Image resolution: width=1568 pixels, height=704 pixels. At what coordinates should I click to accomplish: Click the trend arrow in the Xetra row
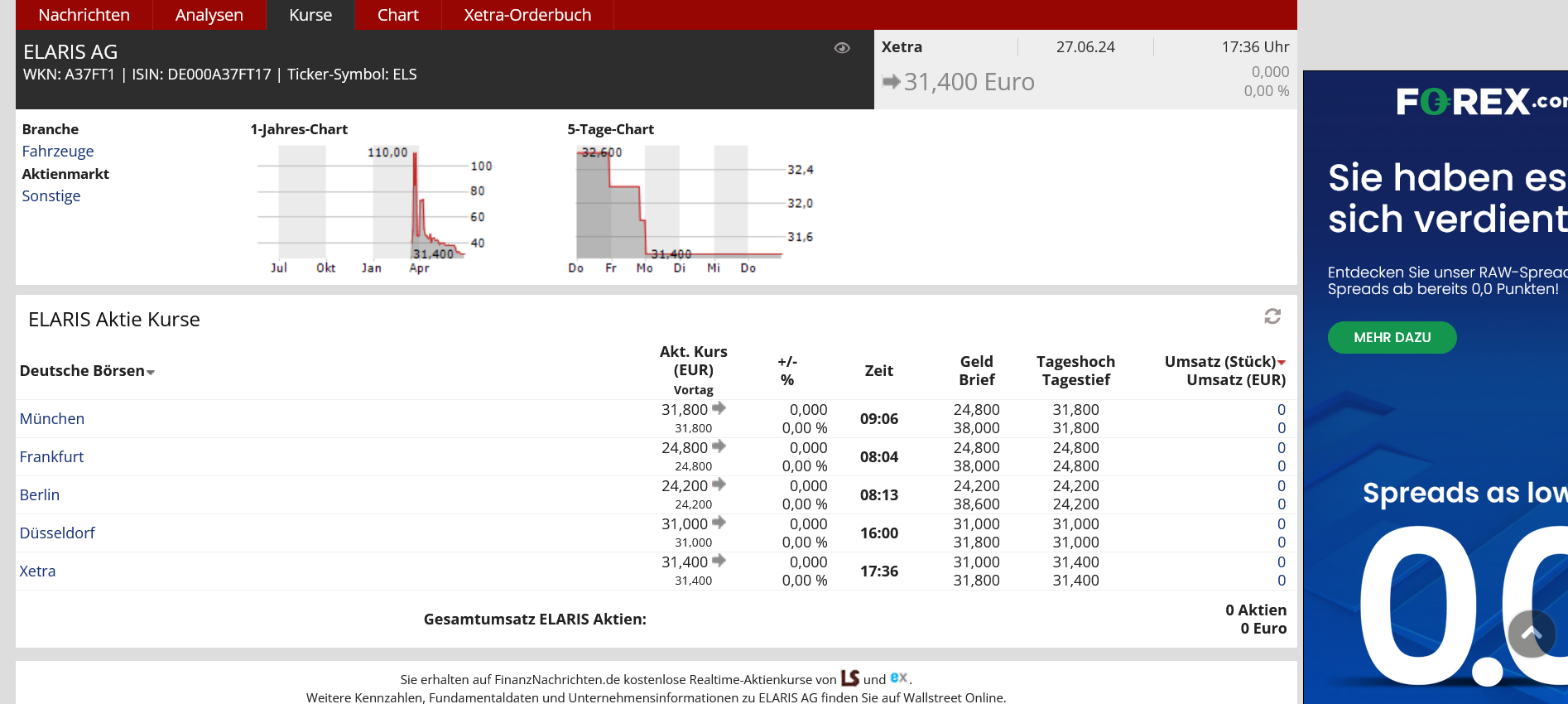point(719,561)
